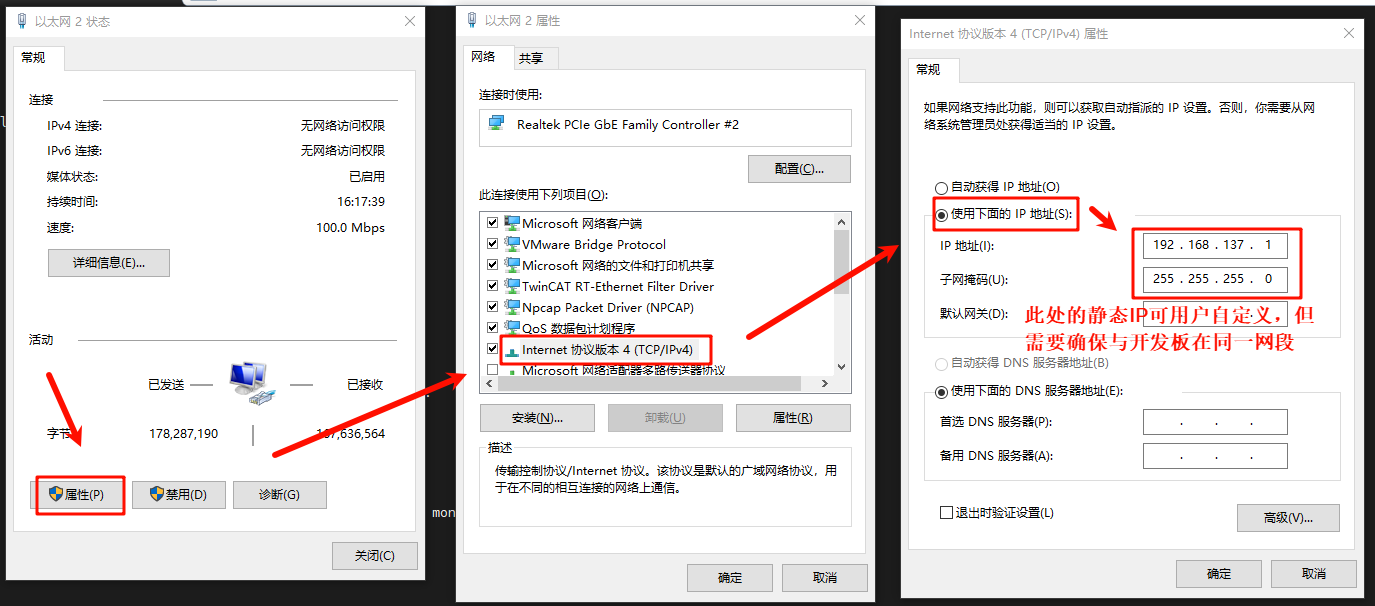This screenshot has height=606, width=1375.
Task: Click the 以太网 2 属性 title bar icon
Action: 470,20
